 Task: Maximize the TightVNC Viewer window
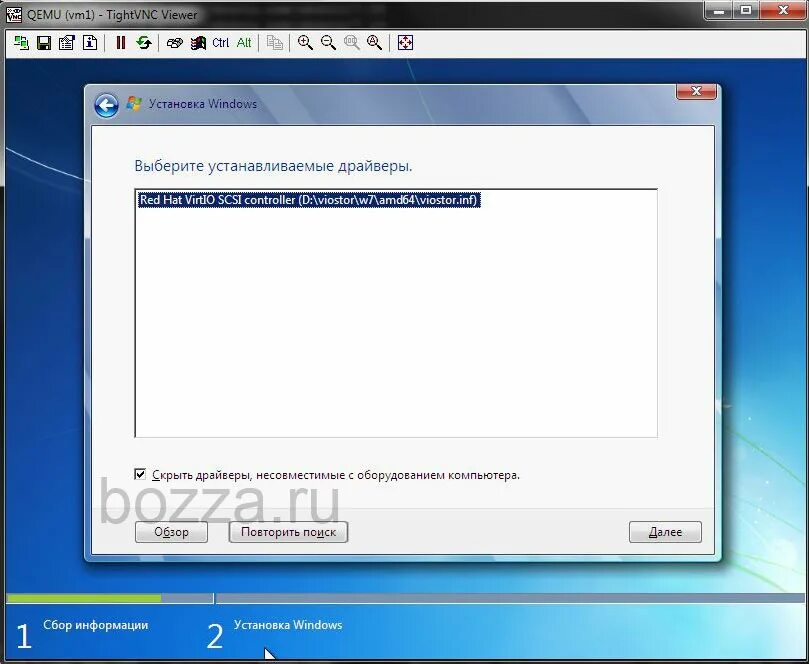click(x=746, y=10)
